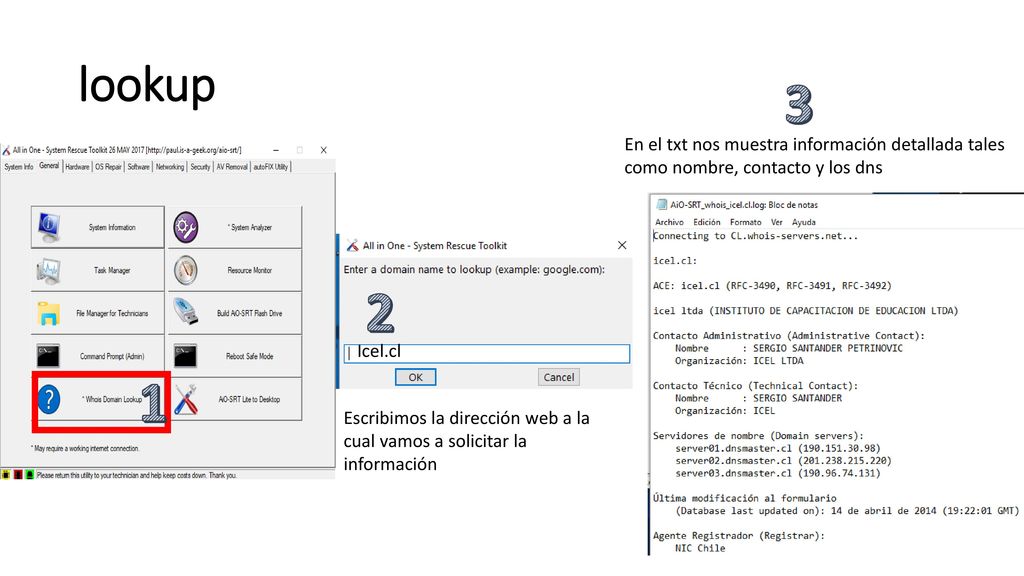
Task: Click the System Information button label
Action: (112, 227)
